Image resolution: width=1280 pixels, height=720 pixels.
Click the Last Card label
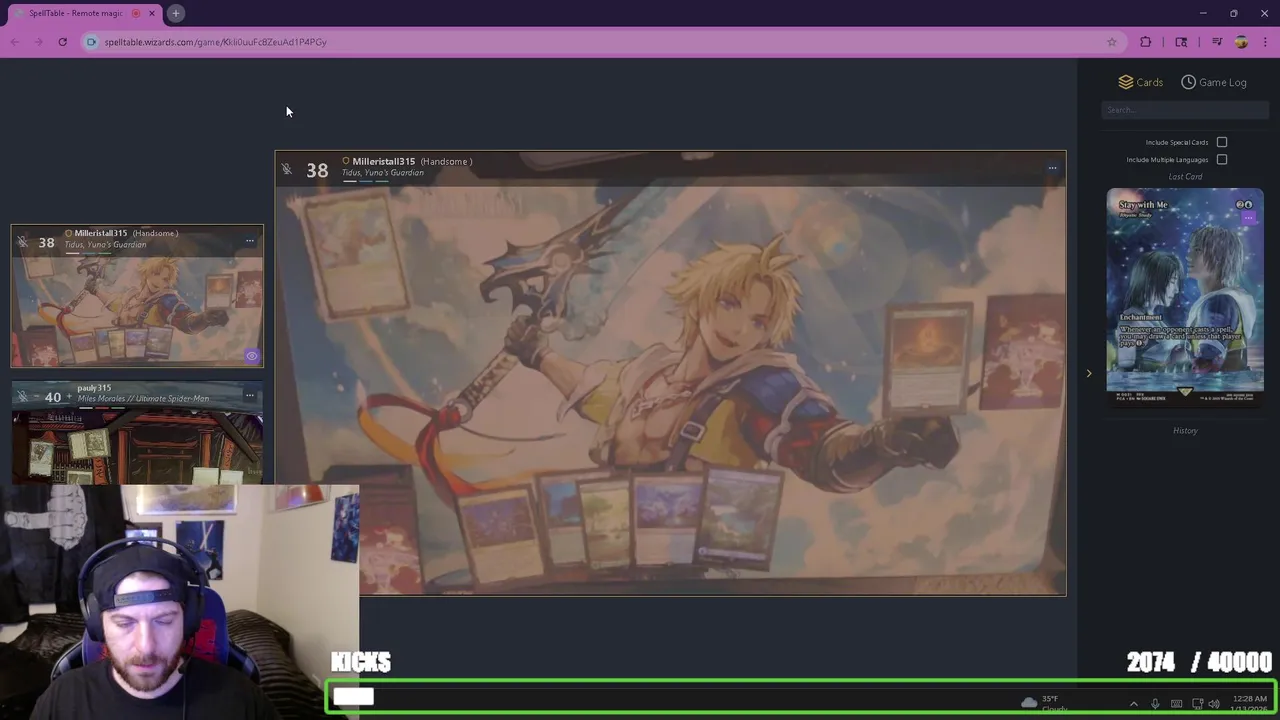pyautogui.click(x=1185, y=177)
